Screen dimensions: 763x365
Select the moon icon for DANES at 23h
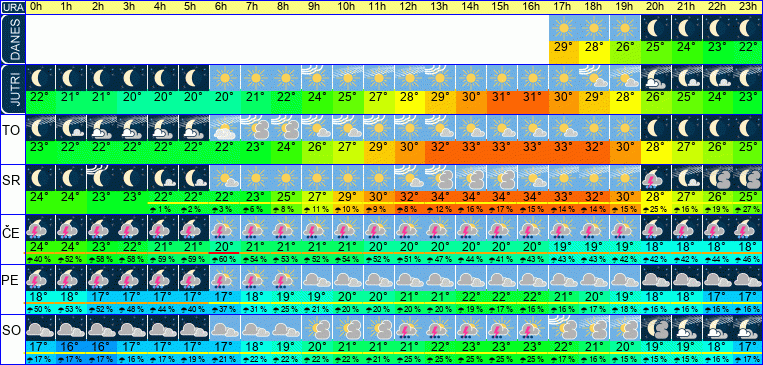[x=748, y=28]
